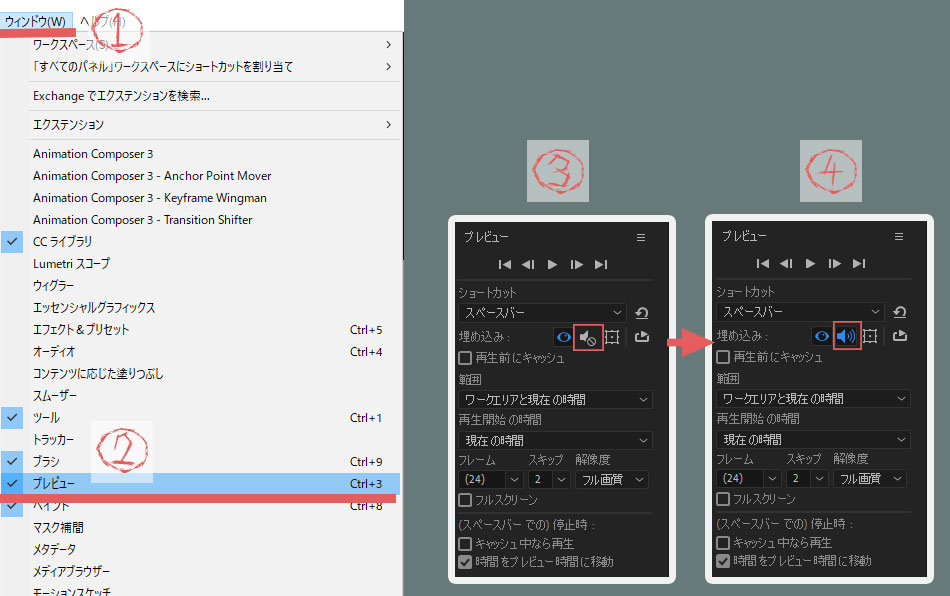Open the スペースバー shortcut dropdown
950x596 pixels.
[x=540, y=312]
